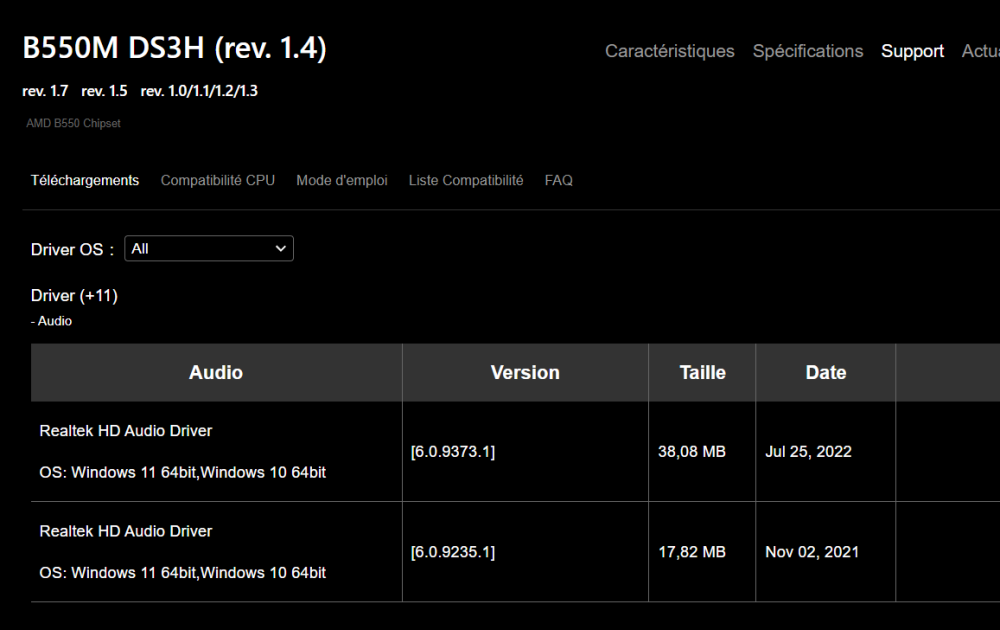Image resolution: width=1000 pixels, height=630 pixels.
Task: Collapse the Driver (+11) section
Action: 74,296
